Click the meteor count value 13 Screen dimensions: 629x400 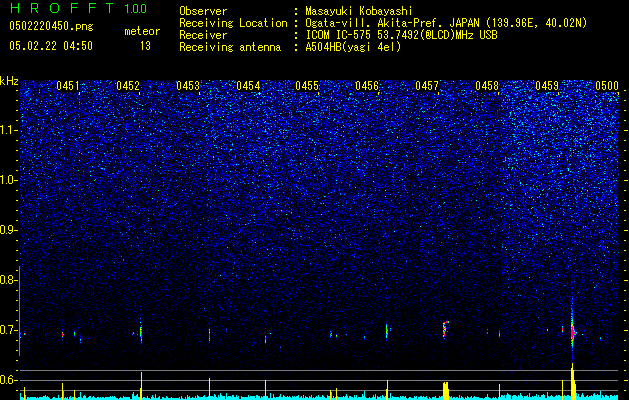(145, 46)
